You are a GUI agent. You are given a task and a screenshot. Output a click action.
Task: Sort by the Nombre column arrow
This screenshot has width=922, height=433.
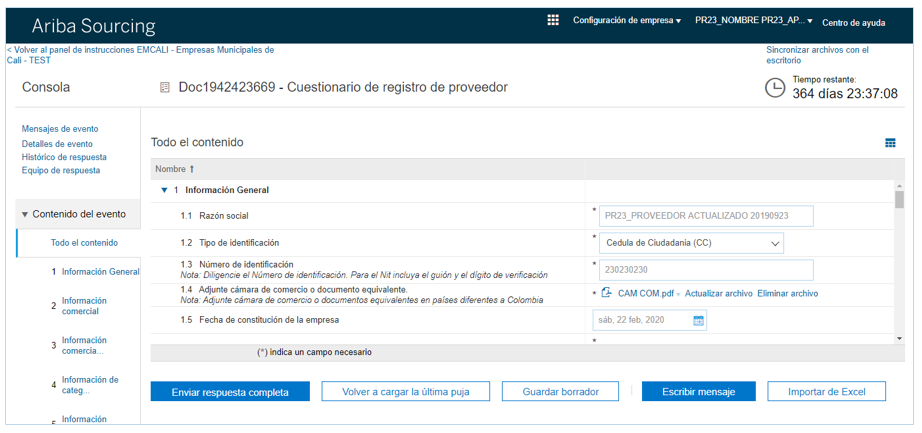tap(192, 169)
